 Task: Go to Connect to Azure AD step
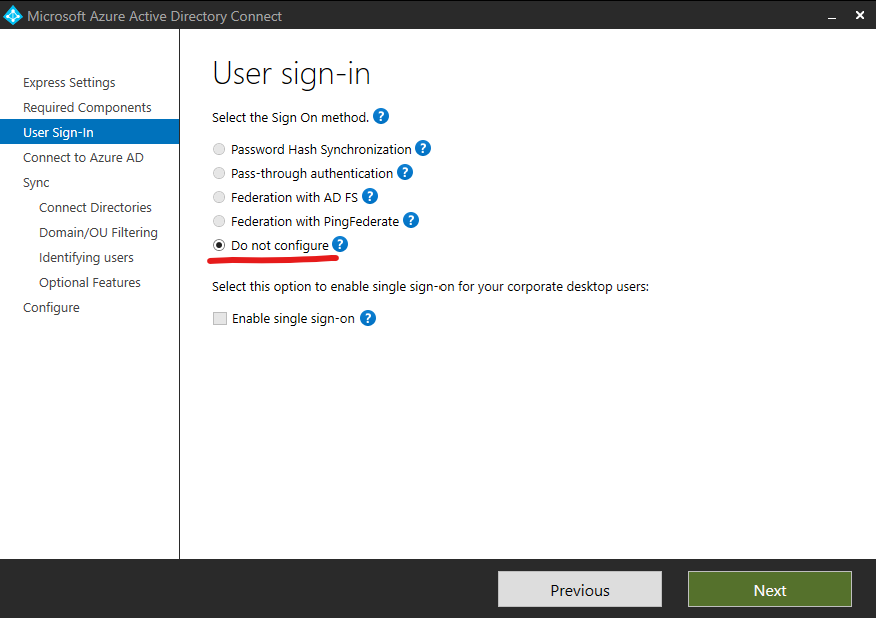click(83, 158)
